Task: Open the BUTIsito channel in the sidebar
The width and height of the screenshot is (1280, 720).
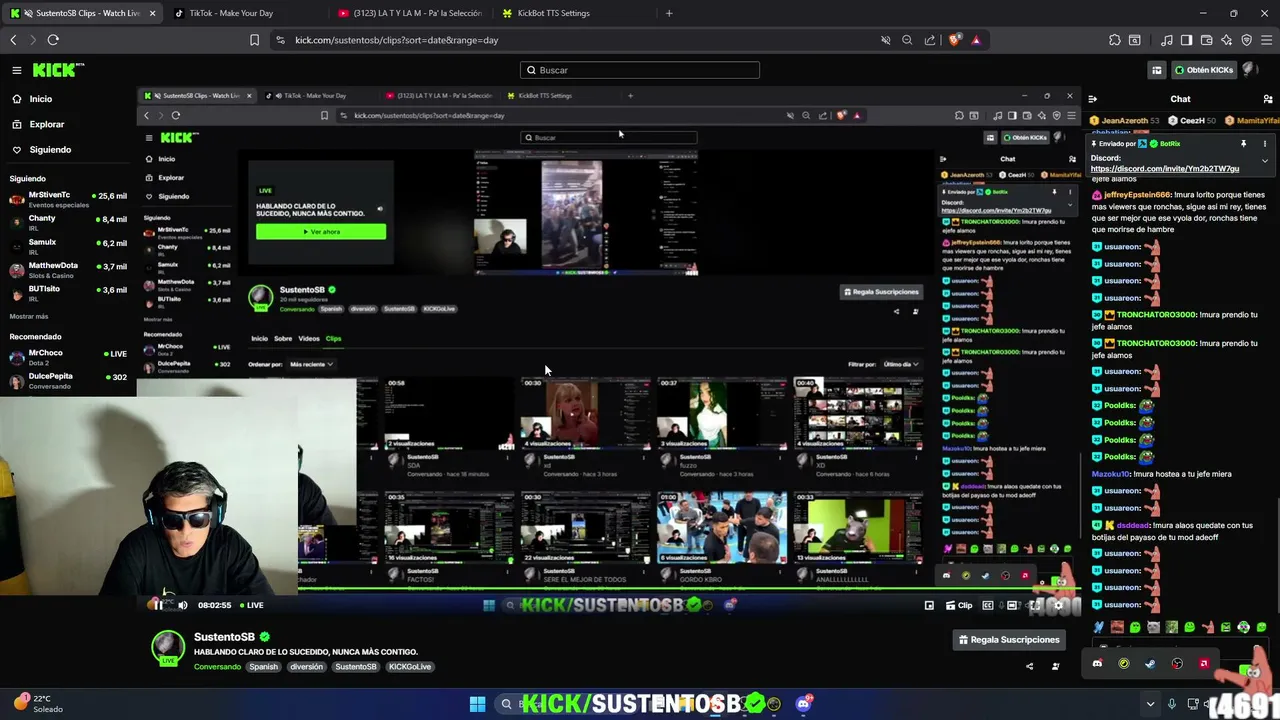Action: tap(68, 292)
